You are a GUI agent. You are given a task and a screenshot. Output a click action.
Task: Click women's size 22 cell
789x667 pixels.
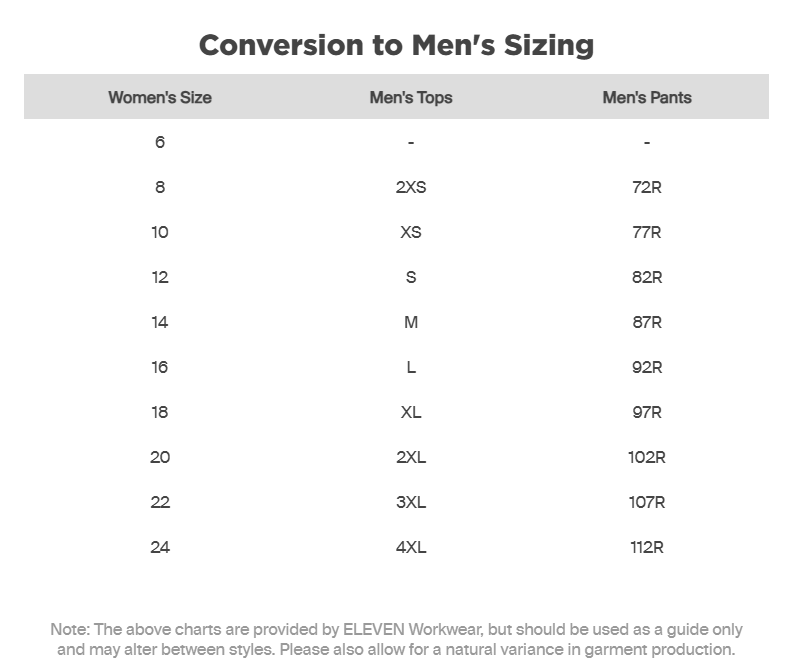tap(160, 502)
